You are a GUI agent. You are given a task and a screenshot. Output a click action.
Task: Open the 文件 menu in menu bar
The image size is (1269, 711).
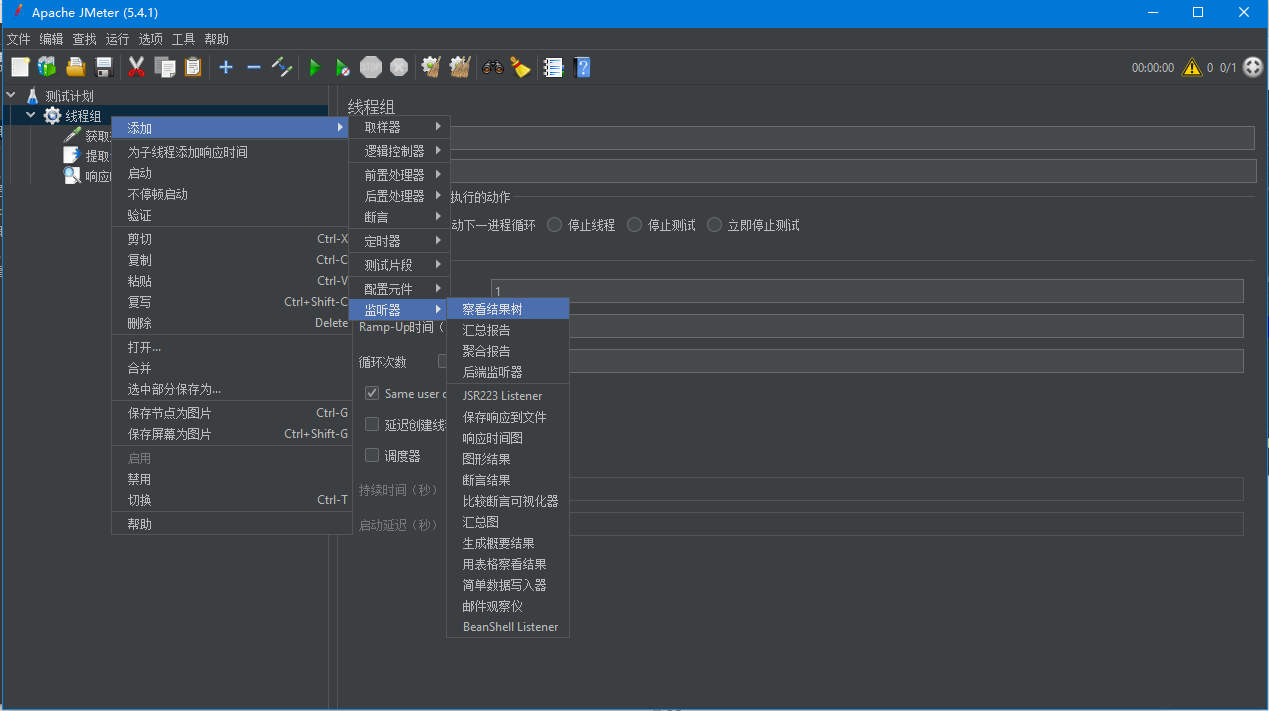(19, 39)
